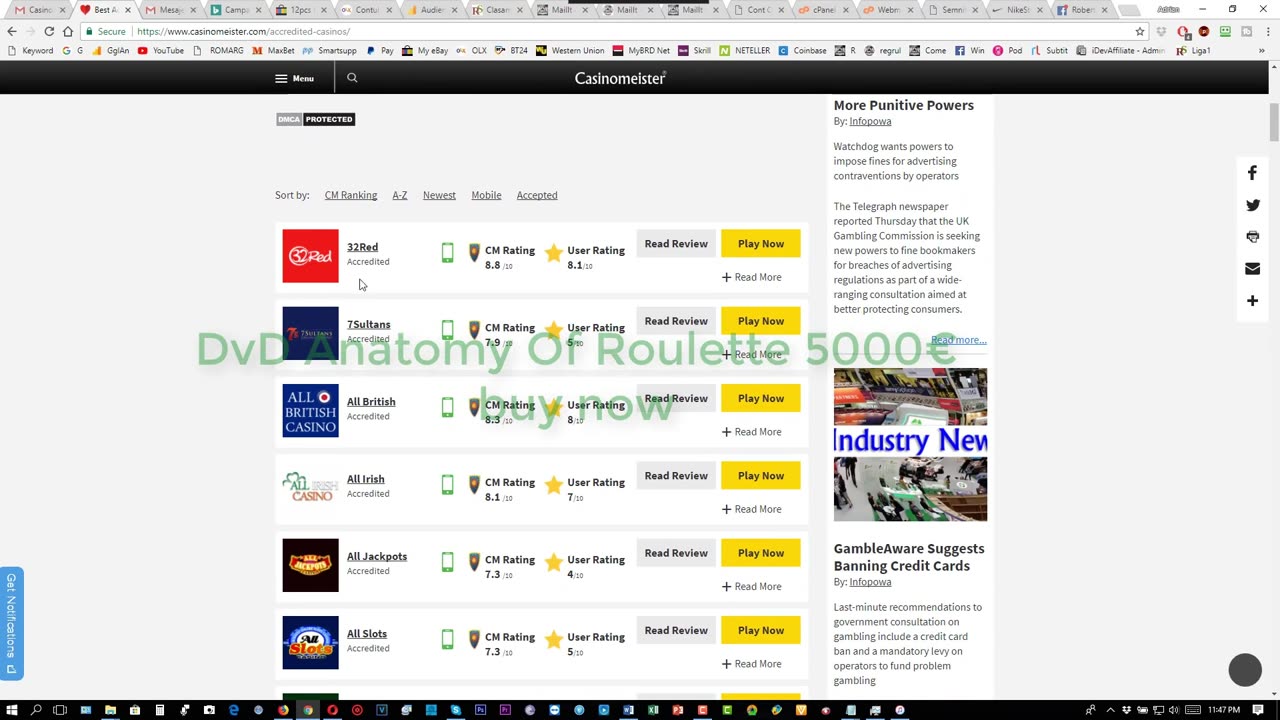The width and height of the screenshot is (1280, 720).
Task: Open the All Slots name link
Action: click(367, 634)
